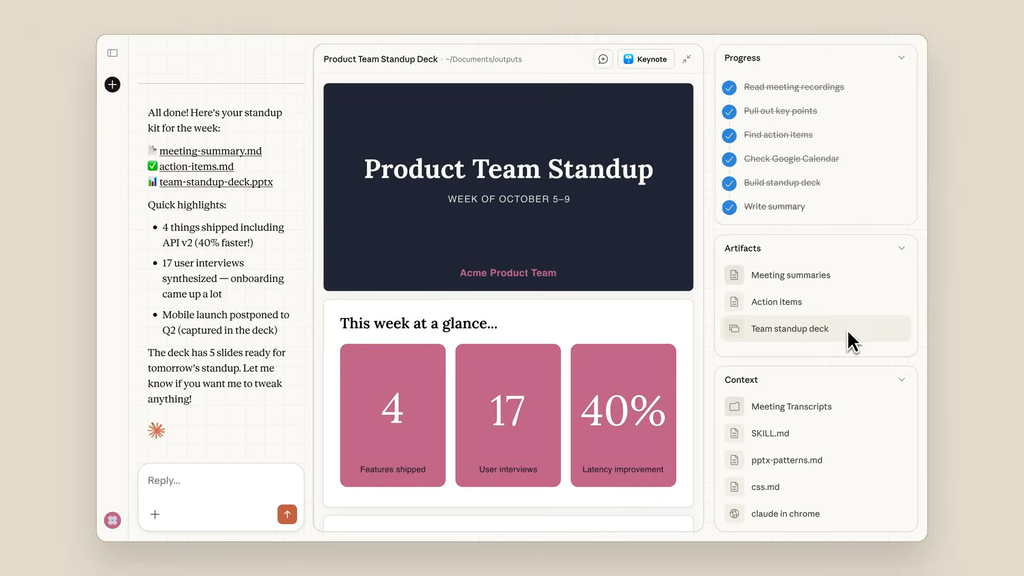Click the 40% Latency improvement card
Screen dimensions: 1024x576
(x=623, y=415)
